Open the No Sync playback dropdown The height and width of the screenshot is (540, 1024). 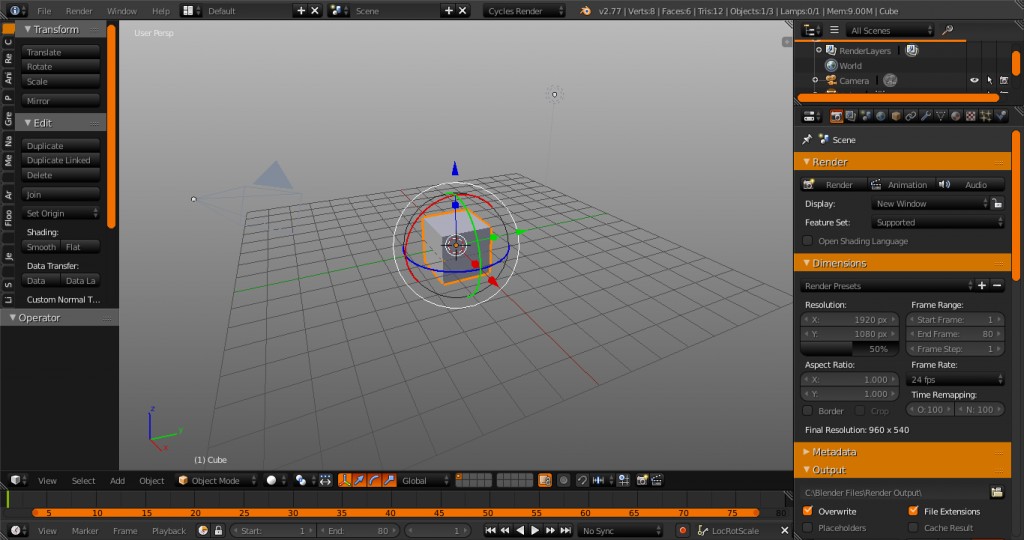(620, 531)
